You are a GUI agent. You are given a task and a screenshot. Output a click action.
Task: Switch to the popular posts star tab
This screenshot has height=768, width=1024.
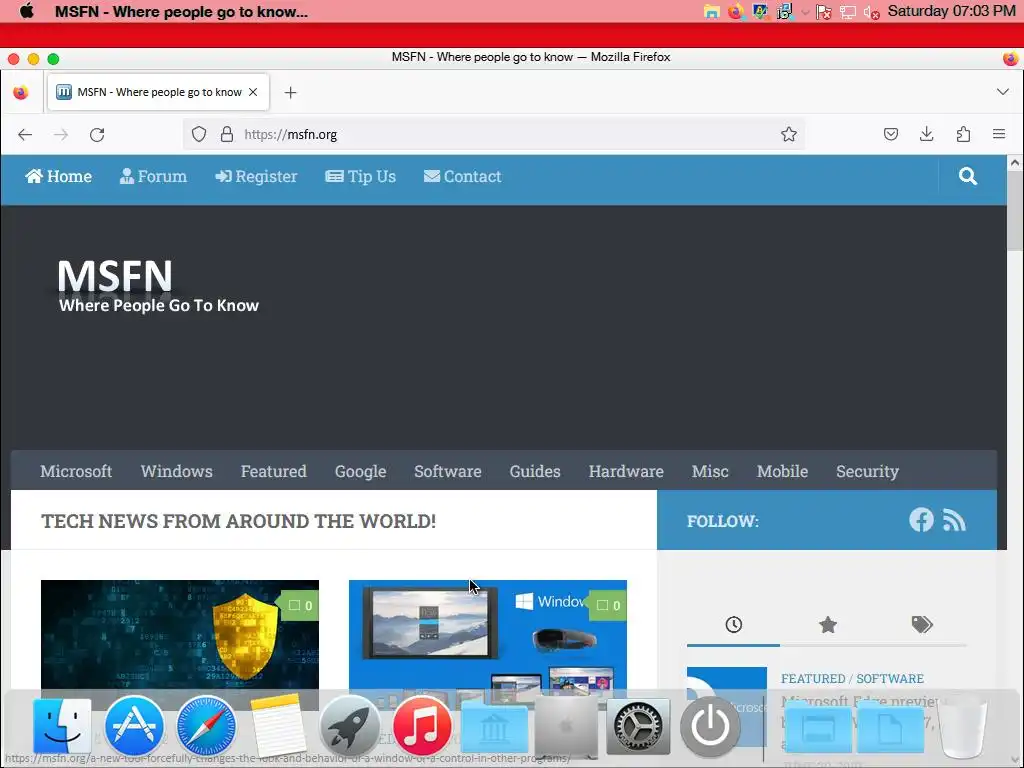pos(827,625)
